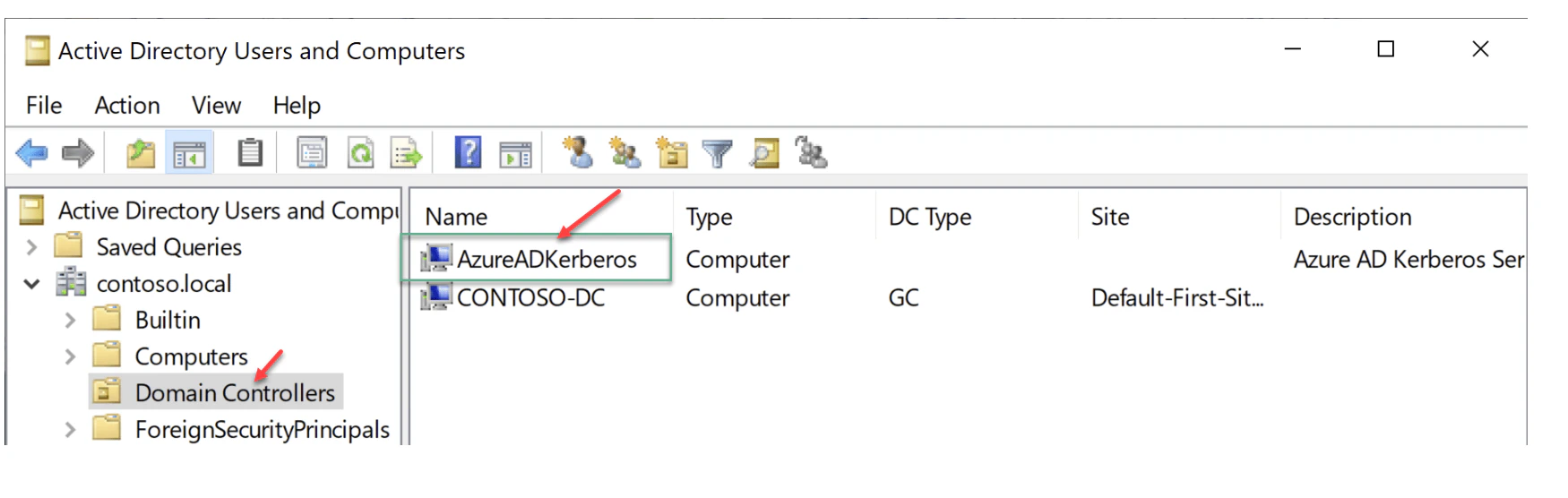This screenshot has height=498, width=1568.
Task: Create a new organizational unit
Action: point(672,153)
